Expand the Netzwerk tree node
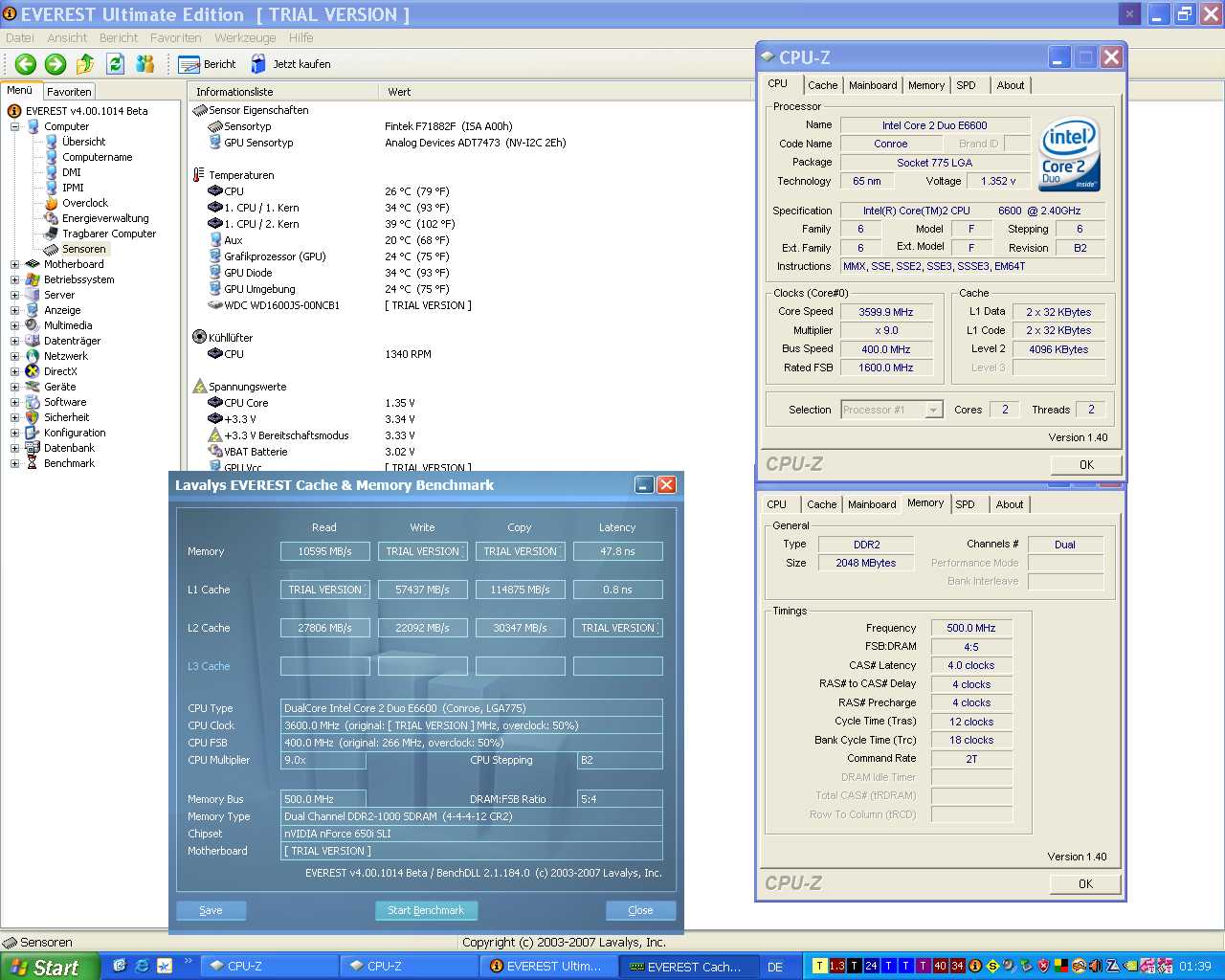This screenshot has width=1225, height=980. [x=14, y=356]
